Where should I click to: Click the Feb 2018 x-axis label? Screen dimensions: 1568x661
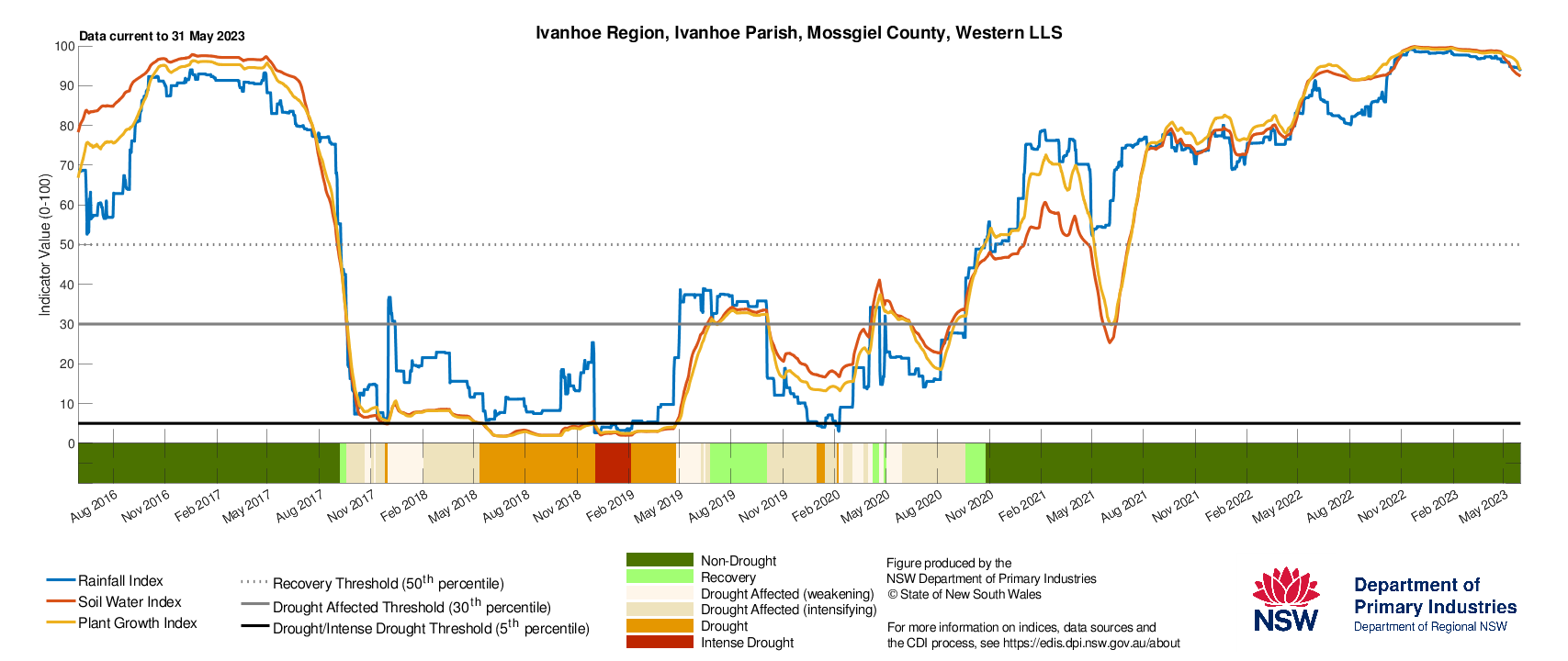(x=404, y=505)
